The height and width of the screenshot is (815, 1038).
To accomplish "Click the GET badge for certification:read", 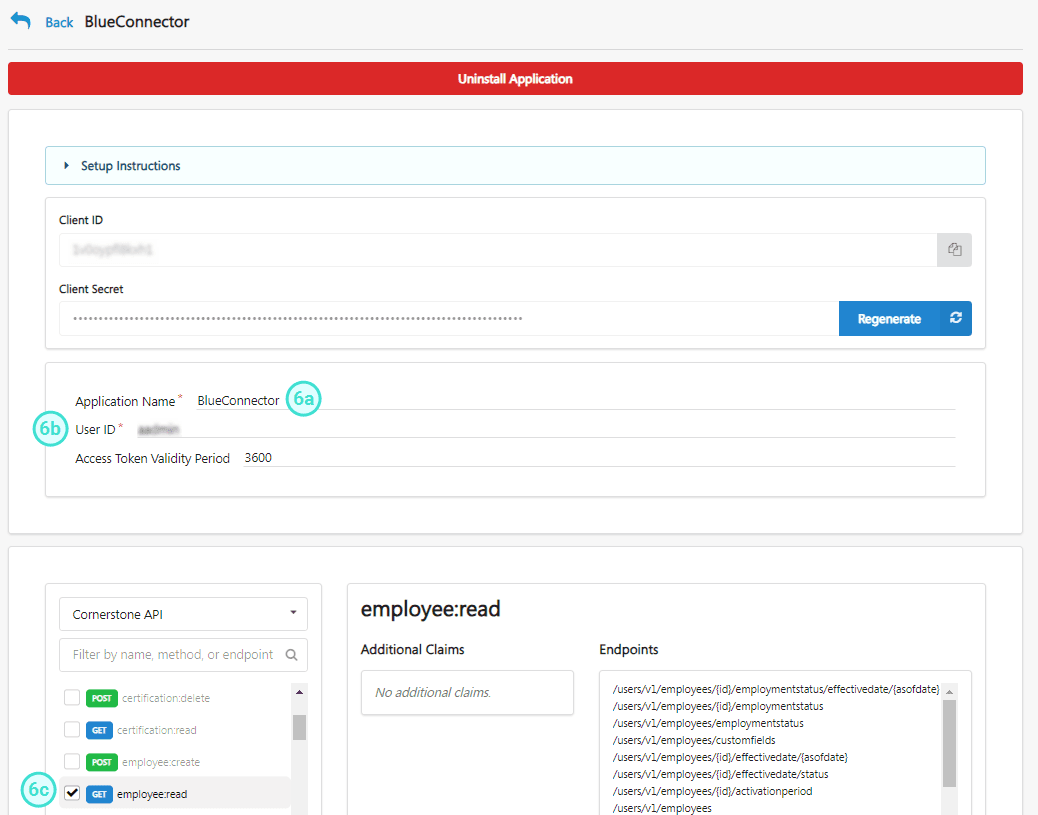I will [x=99, y=730].
